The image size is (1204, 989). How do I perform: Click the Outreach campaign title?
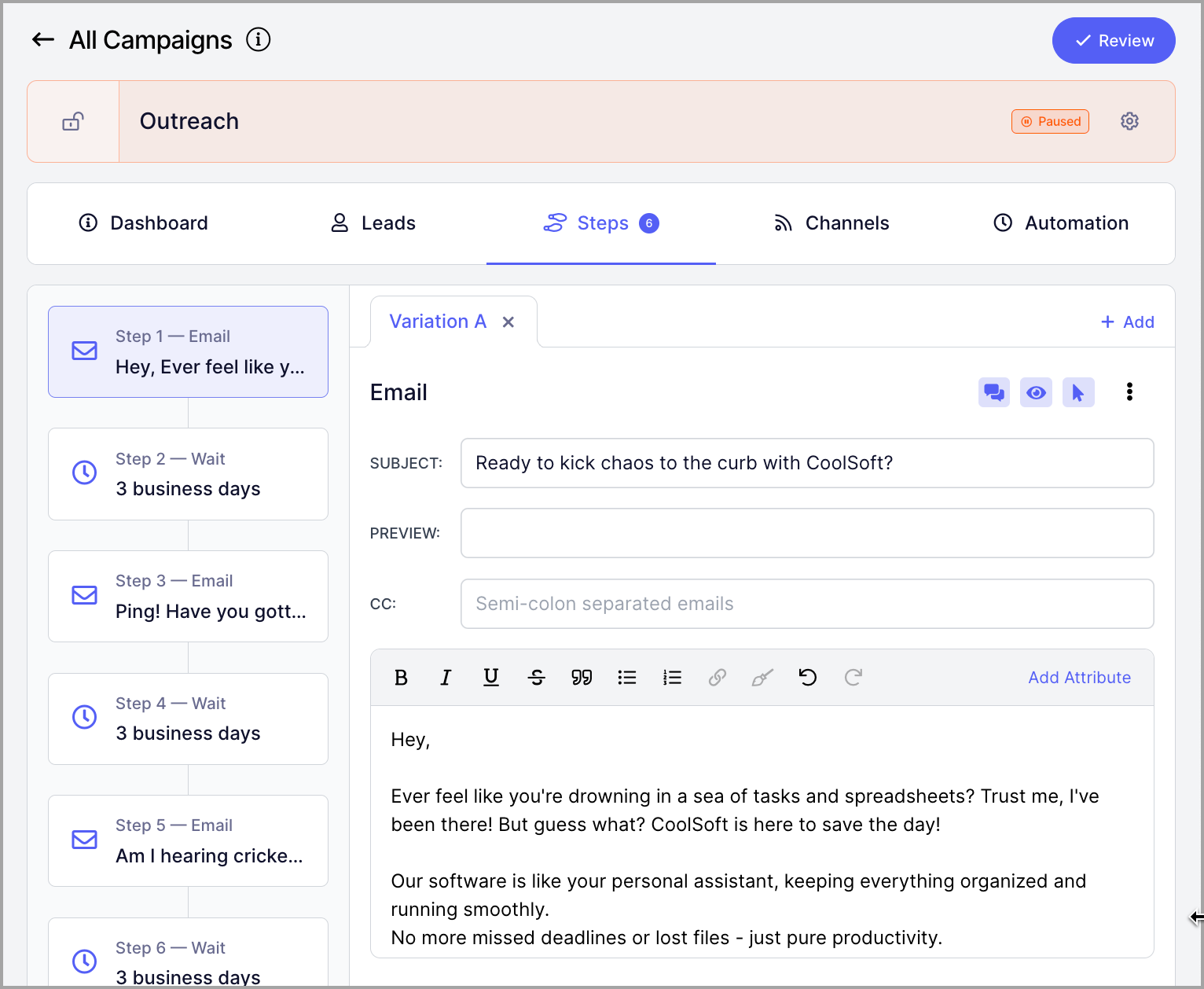point(189,121)
